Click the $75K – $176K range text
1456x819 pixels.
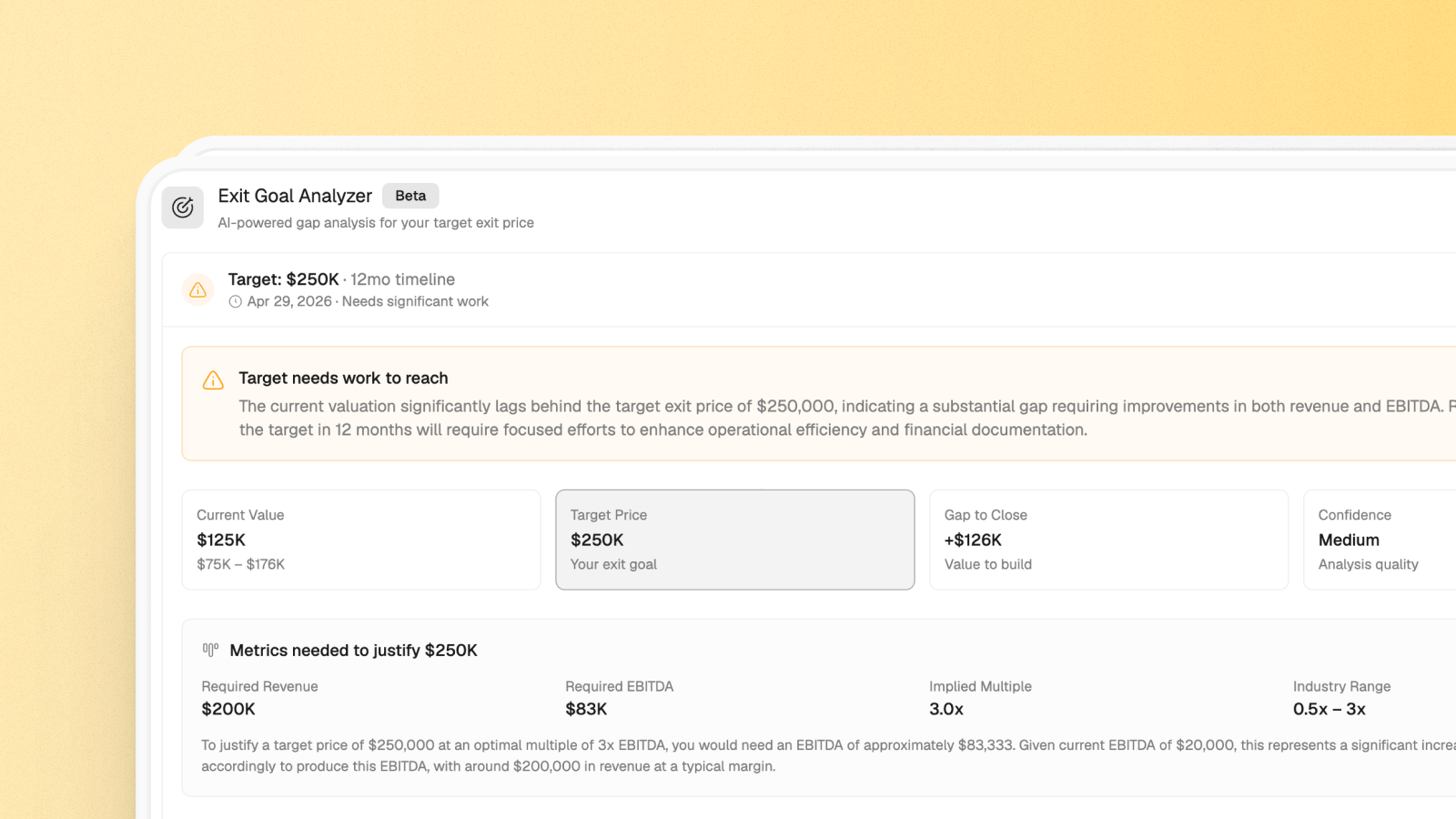pyautogui.click(x=241, y=564)
